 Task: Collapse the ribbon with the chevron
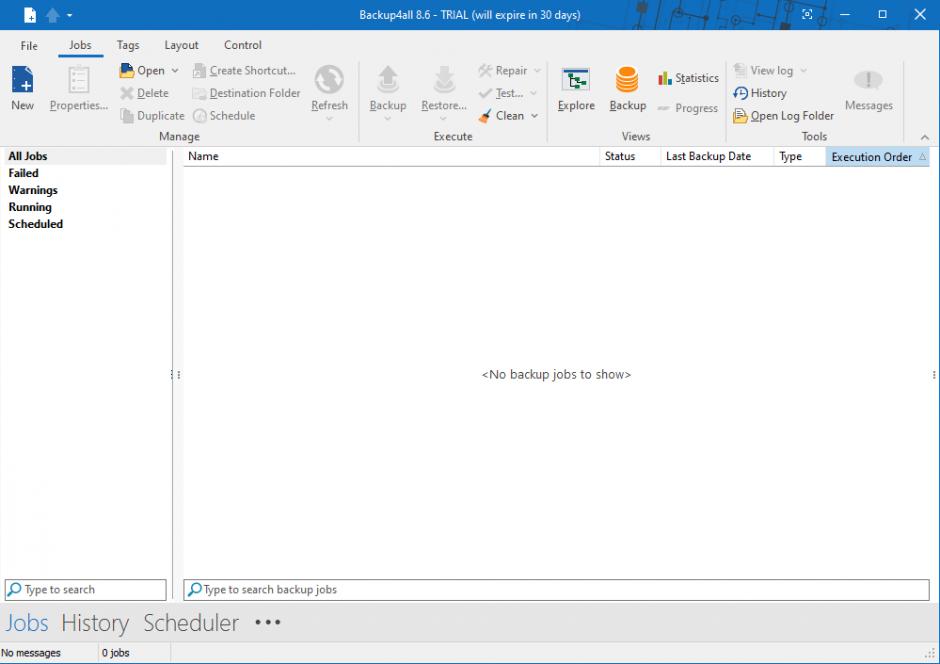coord(925,137)
